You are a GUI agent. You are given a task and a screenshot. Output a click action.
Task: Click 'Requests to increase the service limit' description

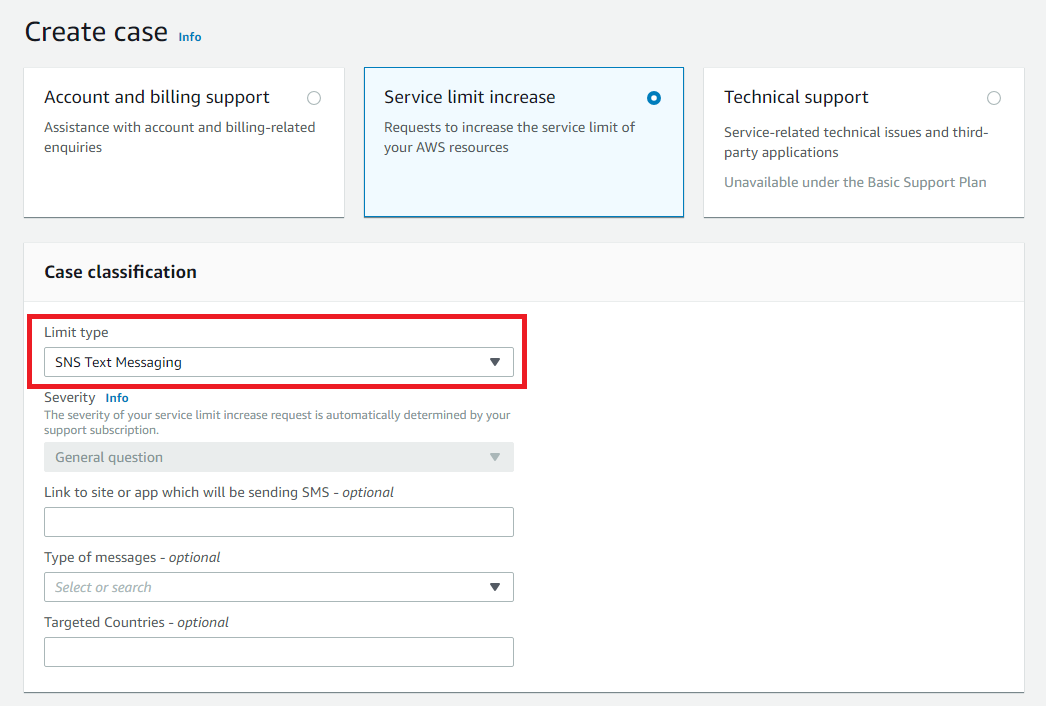509,137
